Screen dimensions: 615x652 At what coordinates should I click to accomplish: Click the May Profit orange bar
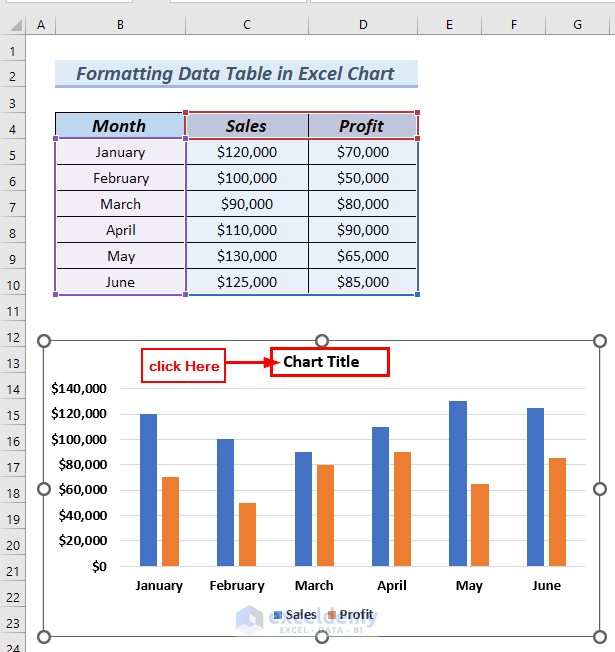coord(480,525)
